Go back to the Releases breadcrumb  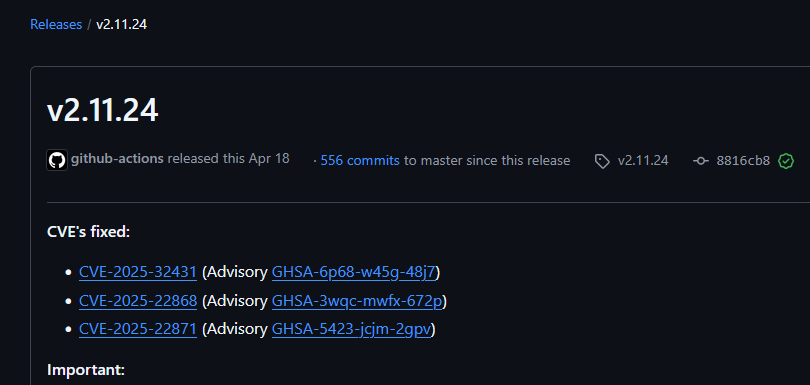click(56, 24)
